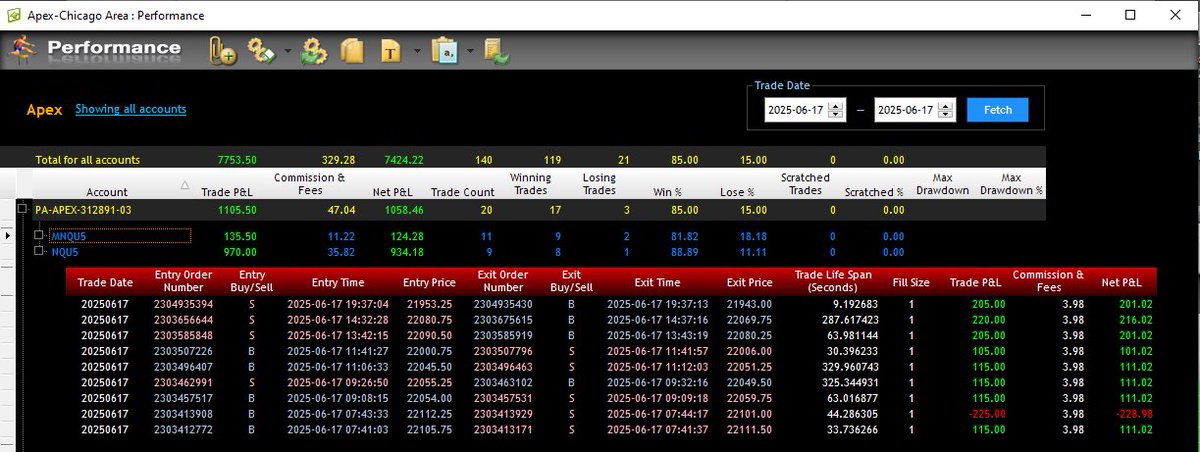Viewport: 1200px width, 452px height.
Task: Open the dropdown arrow beside the gears eraser icon
Action: (287, 51)
